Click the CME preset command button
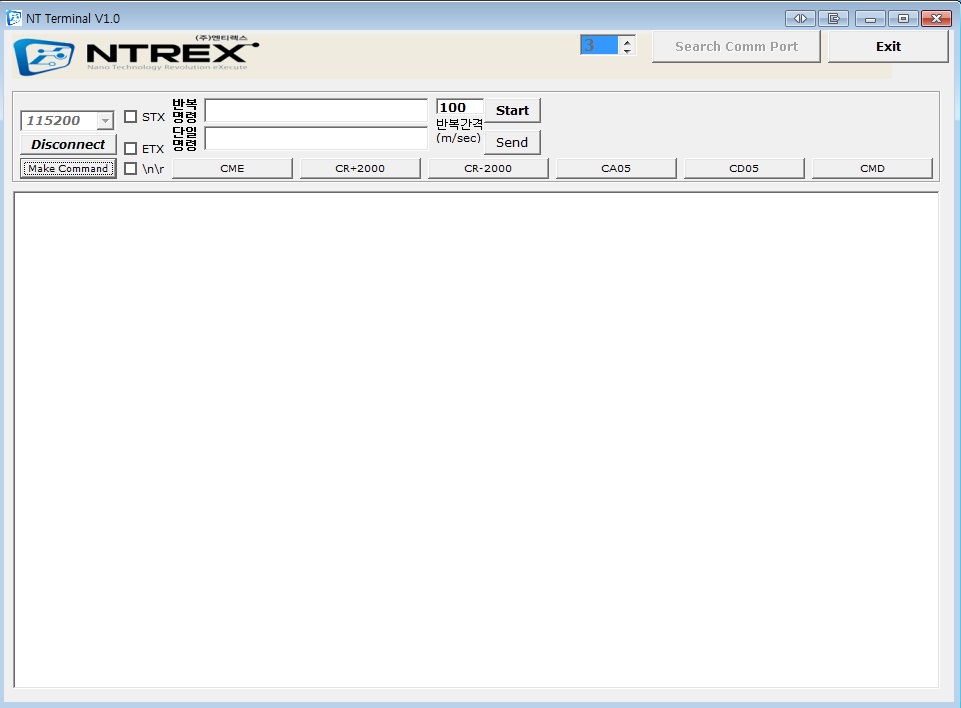The width and height of the screenshot is (961, 708). [232, 169]
